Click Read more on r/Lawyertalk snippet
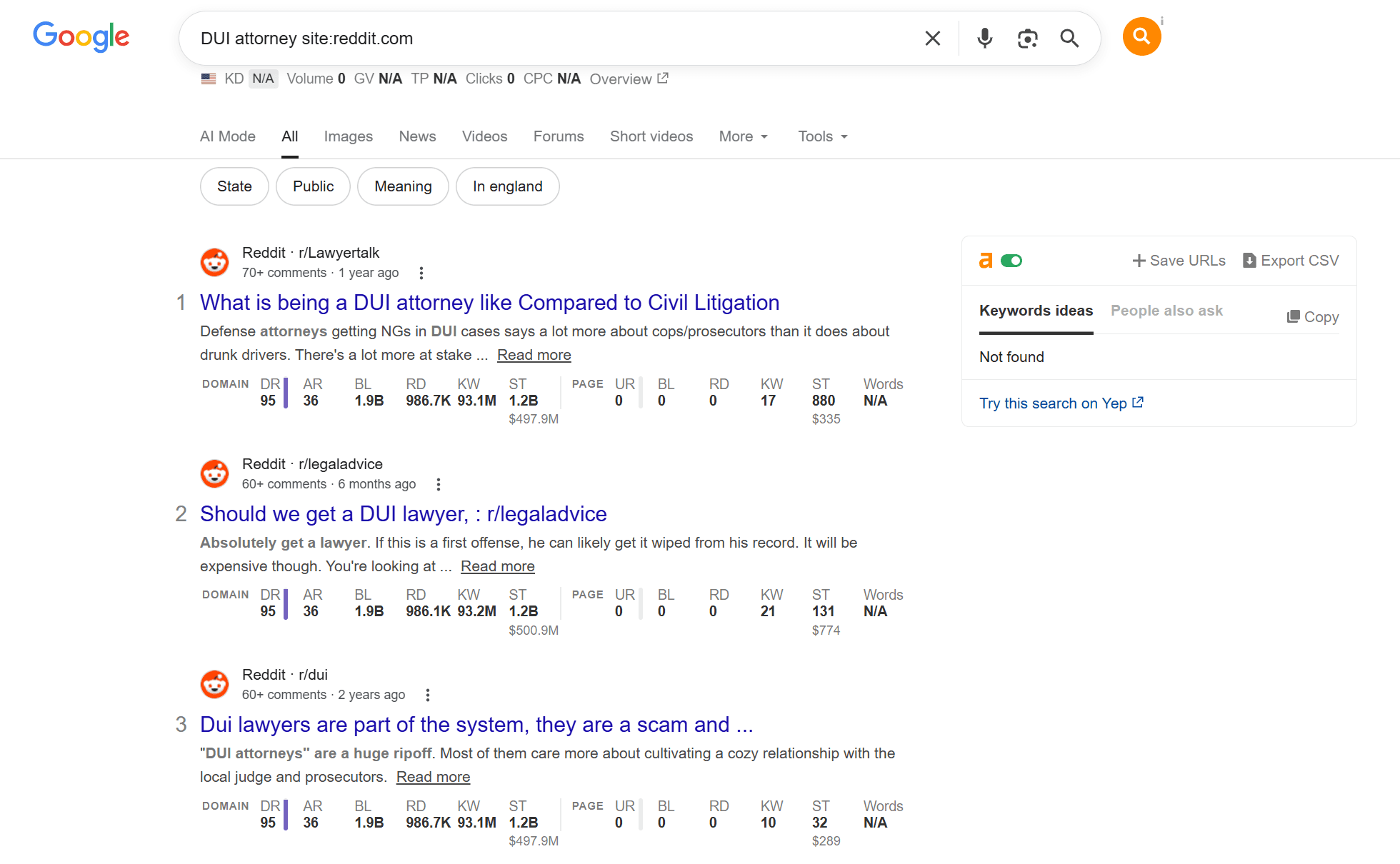 tap(534, 355)
